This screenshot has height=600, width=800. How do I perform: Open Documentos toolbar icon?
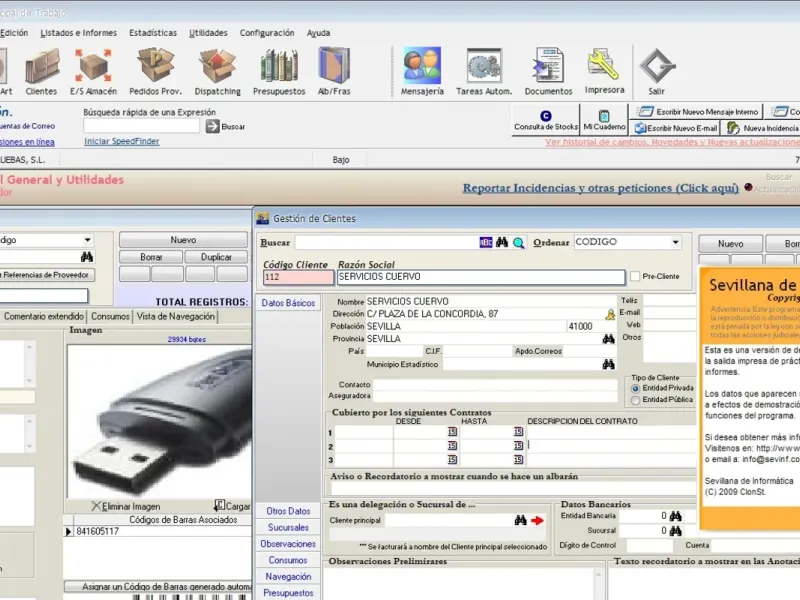pos(548,72)
